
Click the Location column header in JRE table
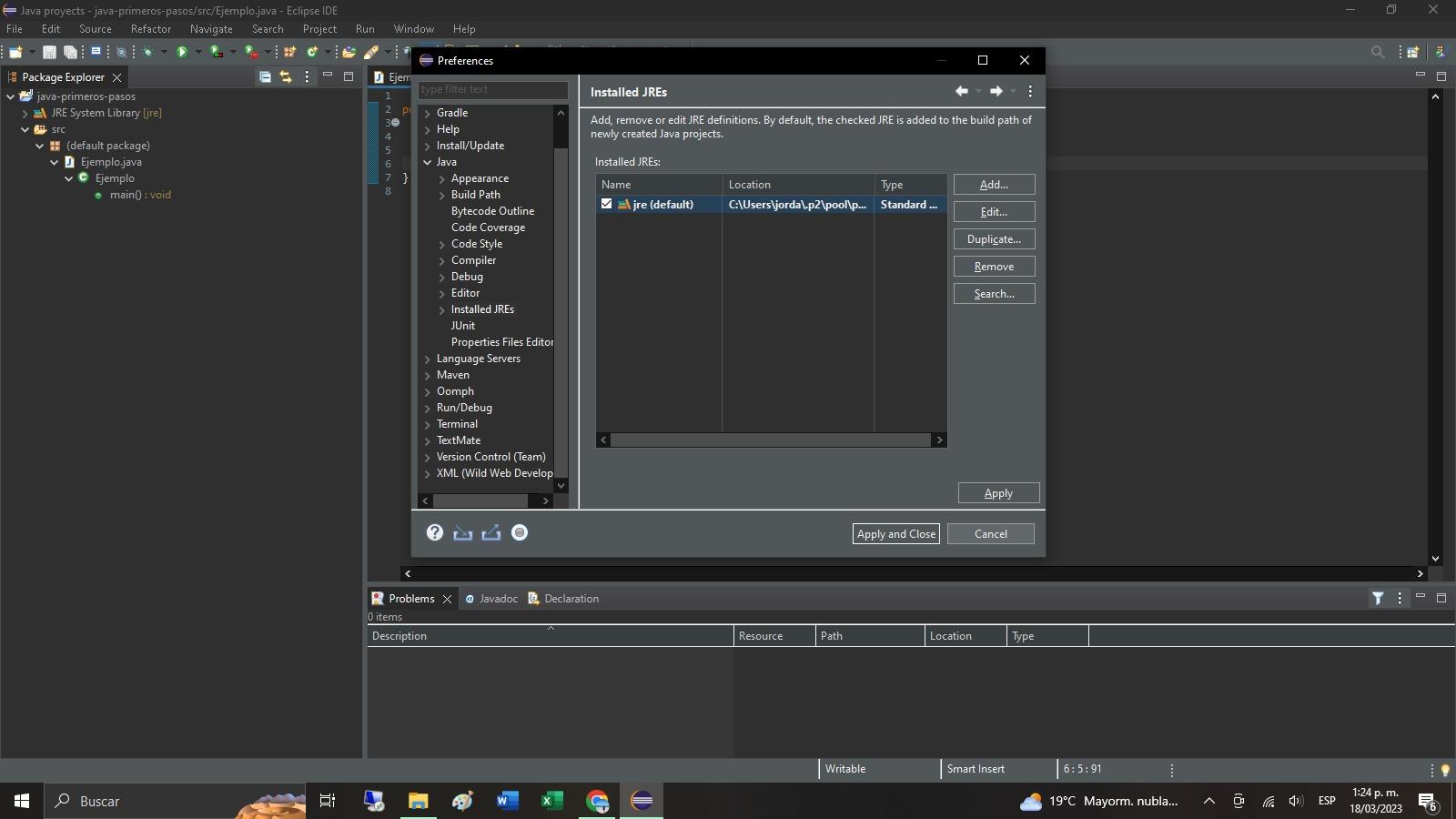coord(798,185)
